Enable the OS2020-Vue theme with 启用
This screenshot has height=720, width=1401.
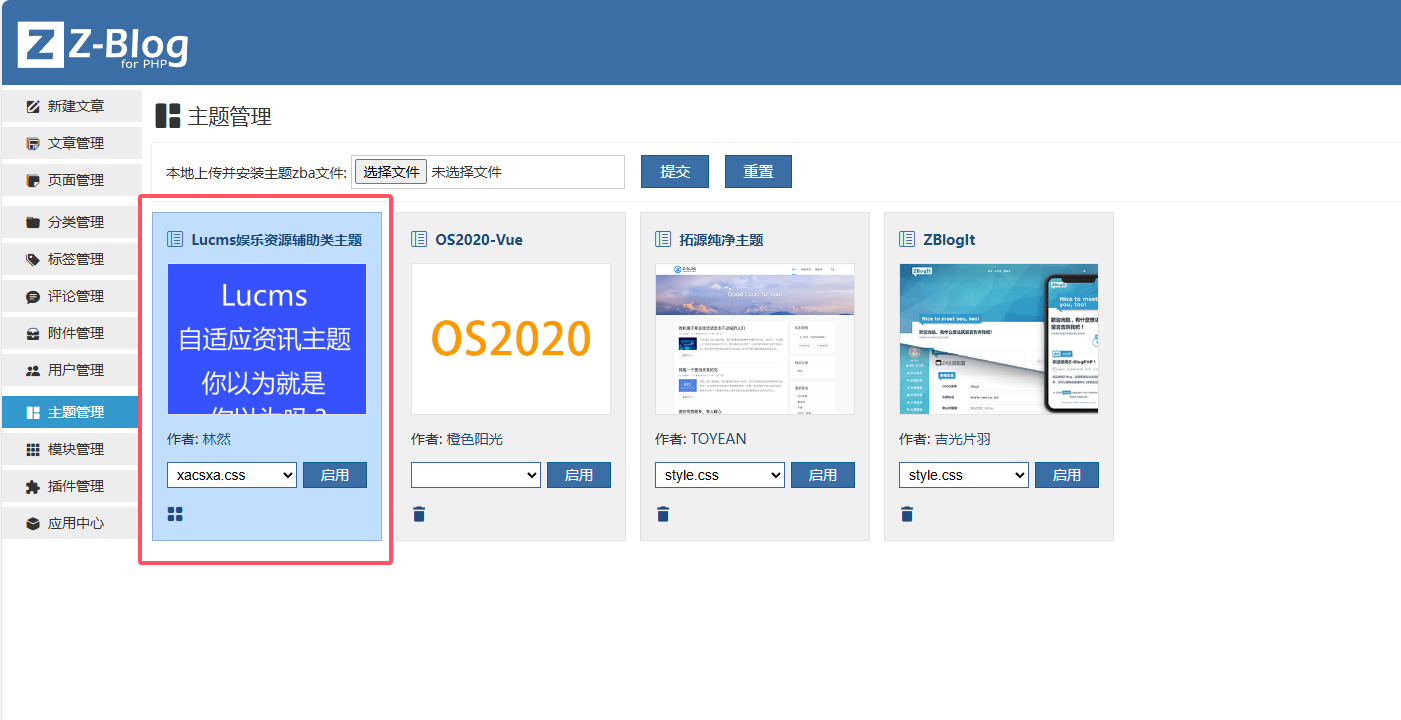579,475
